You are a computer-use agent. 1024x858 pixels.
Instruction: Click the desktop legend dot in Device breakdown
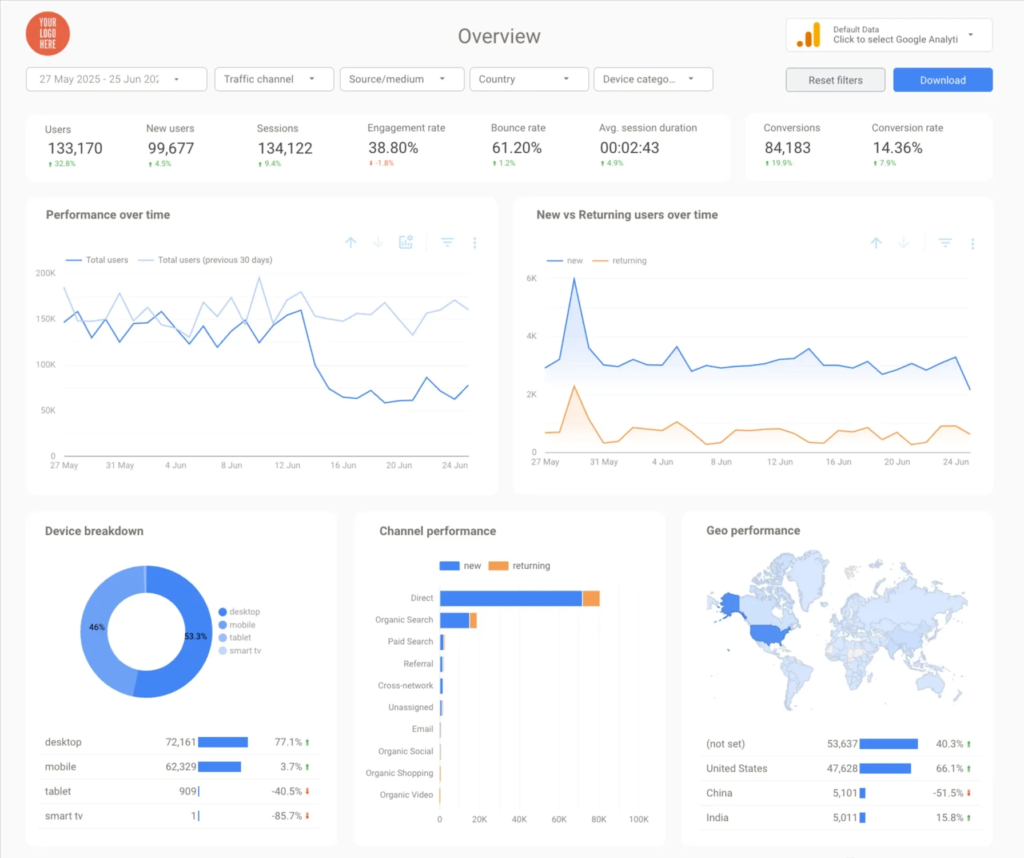click(223, 612)
